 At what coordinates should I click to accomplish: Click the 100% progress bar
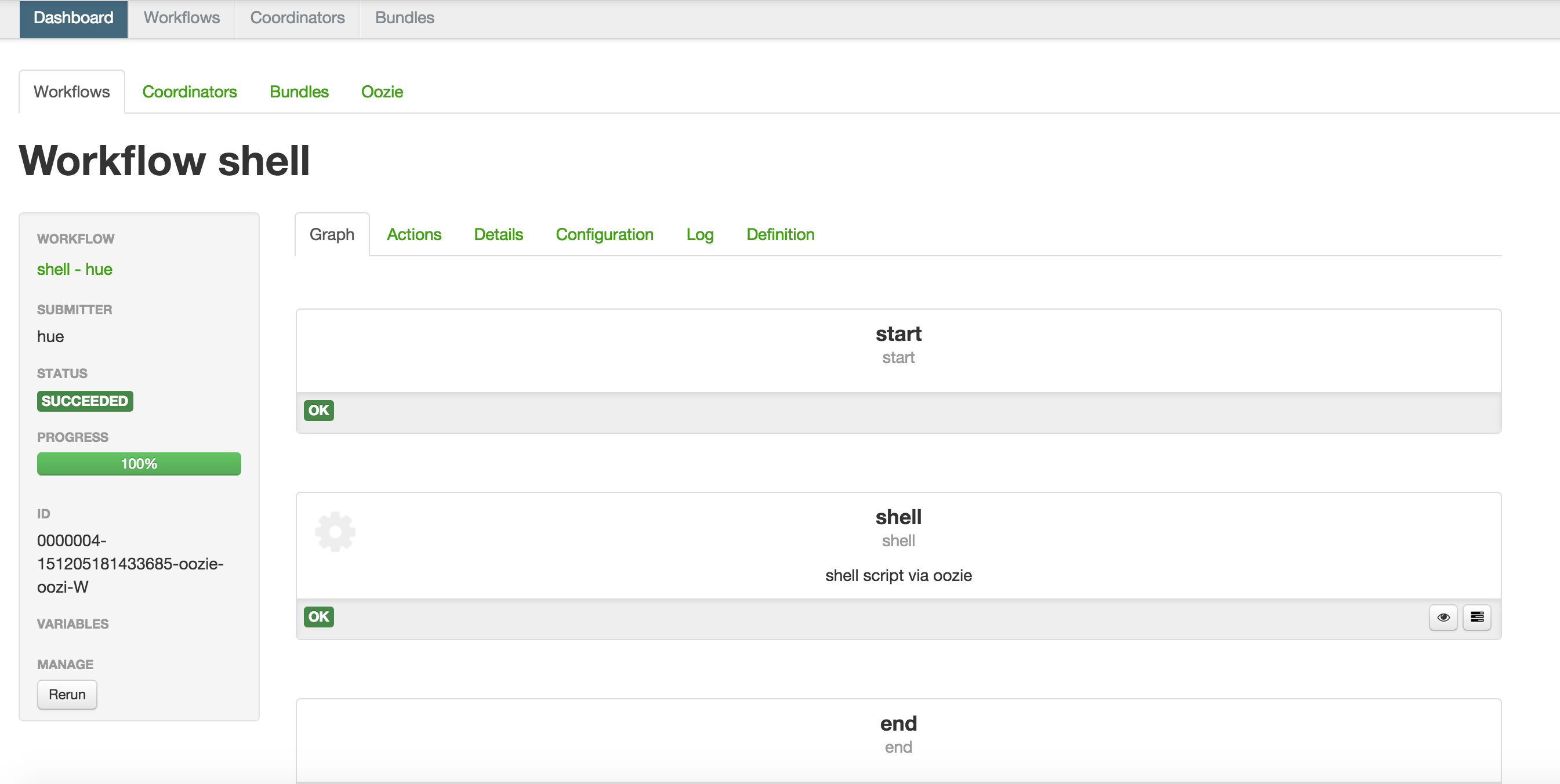(x=139, y=464)
